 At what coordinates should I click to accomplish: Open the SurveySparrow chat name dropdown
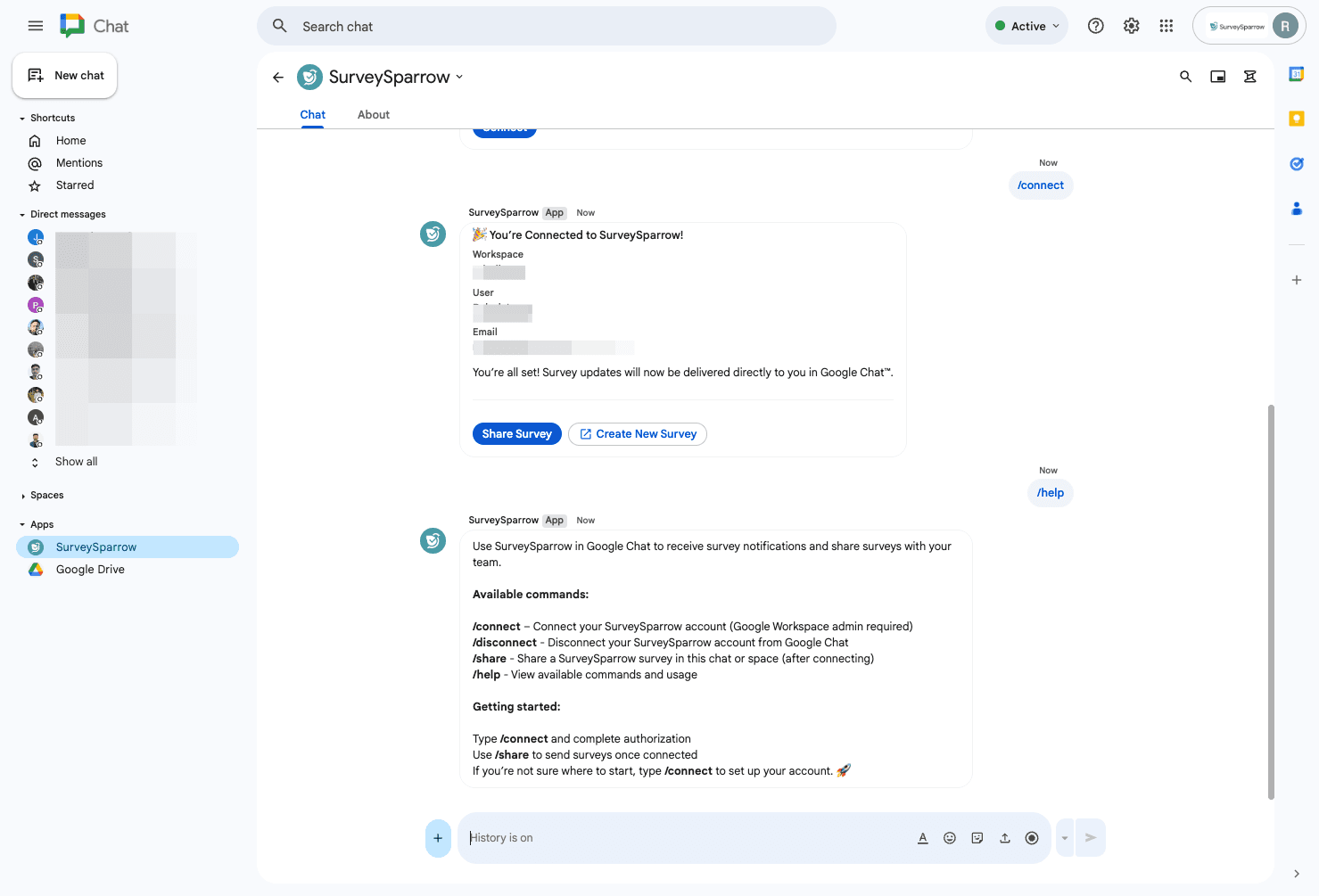[x=459, y=77]
